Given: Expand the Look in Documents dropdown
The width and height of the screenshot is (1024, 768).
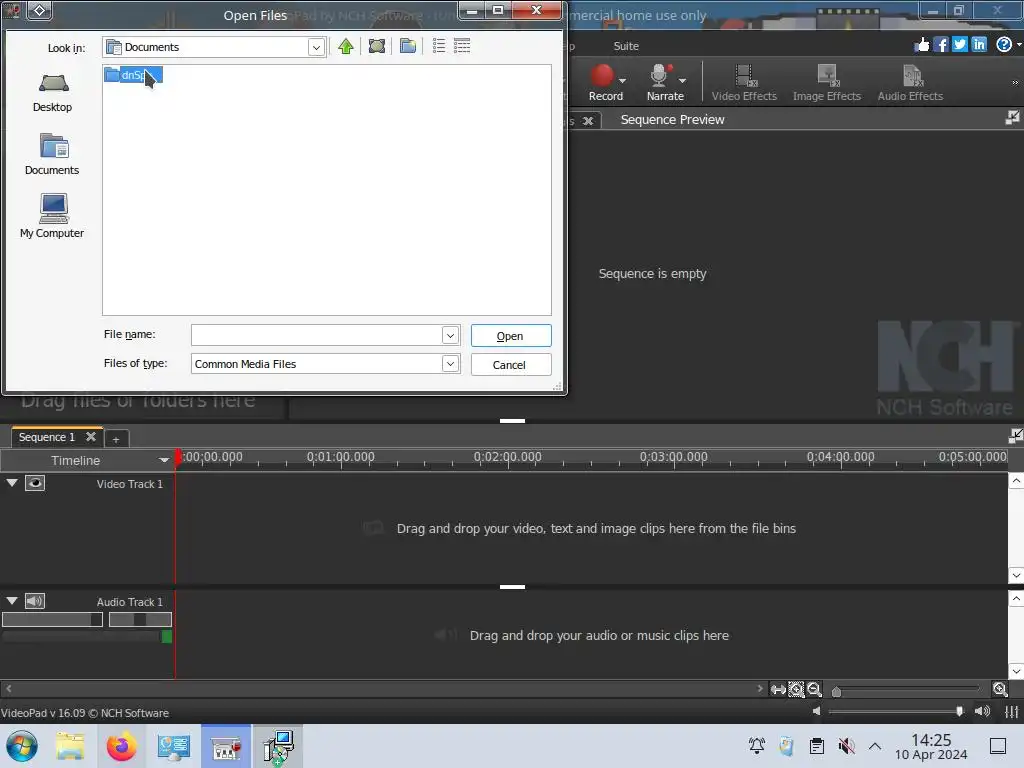Looking at the screenshot, I should 316,47.
